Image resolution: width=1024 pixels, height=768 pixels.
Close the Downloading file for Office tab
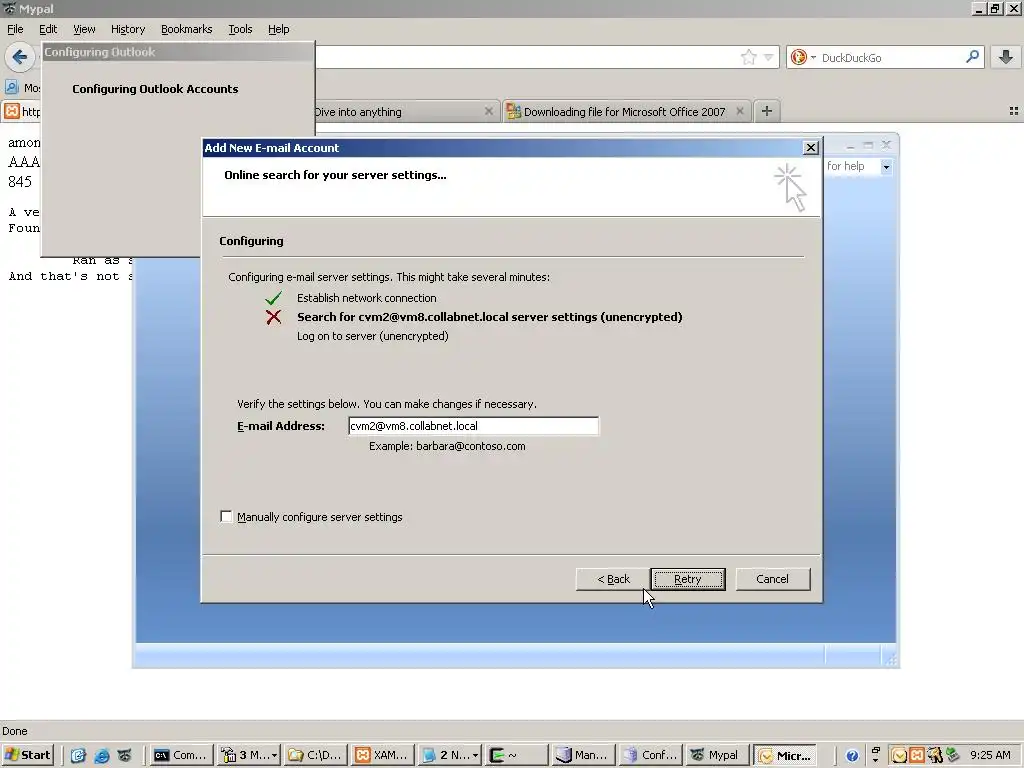coord(740,111)
